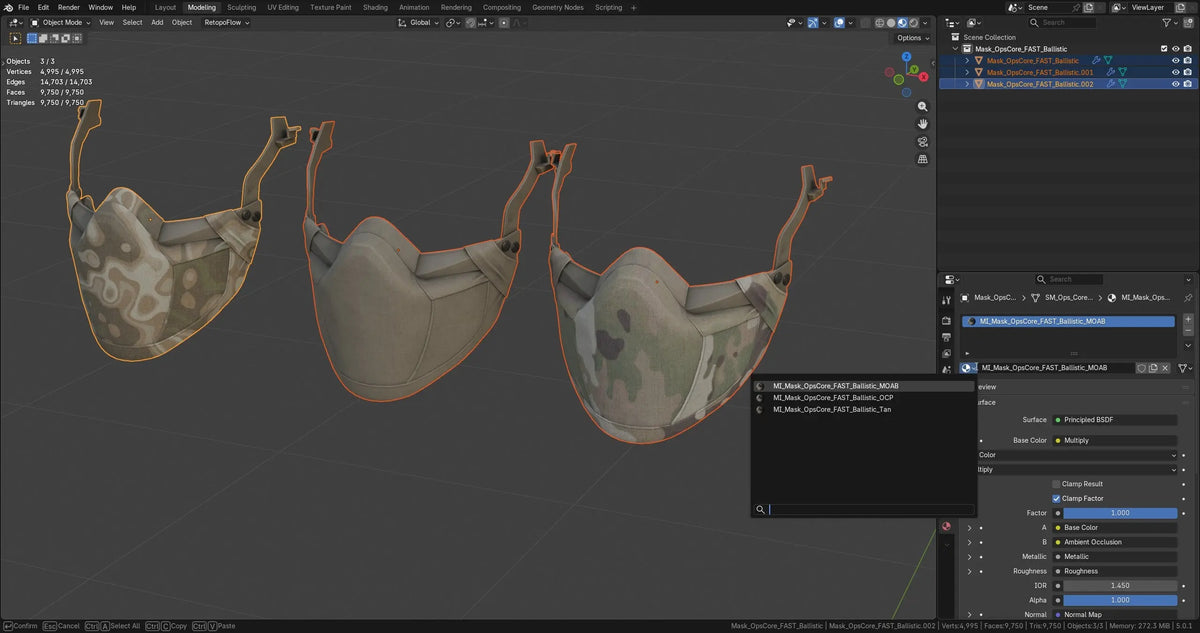This screenshot has height=633, width=1200.
Task: Switch to the UV Editing workspace tab
Action: tap(283, 7)
